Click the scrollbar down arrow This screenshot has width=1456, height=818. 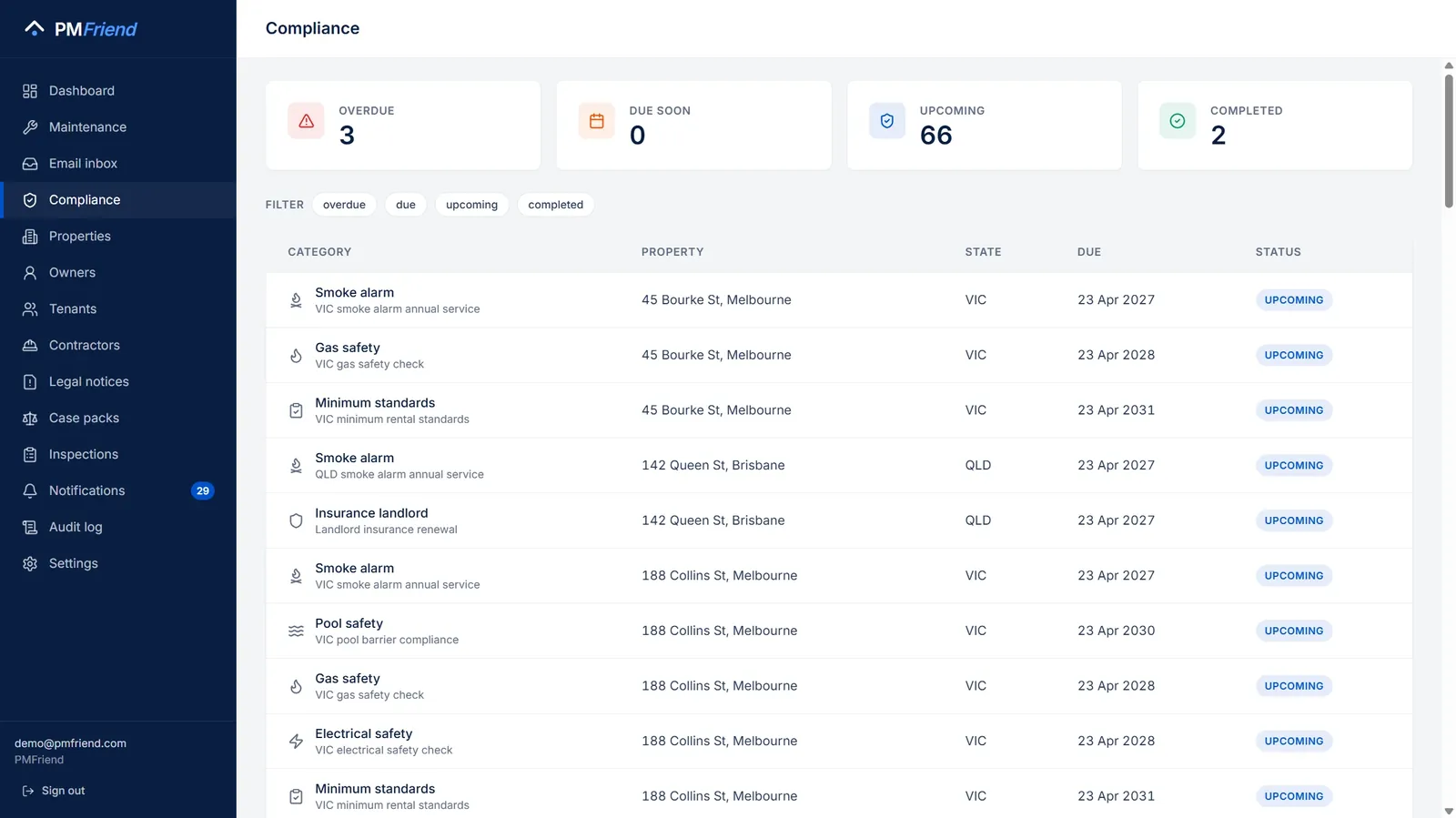tap(1449, 811)
